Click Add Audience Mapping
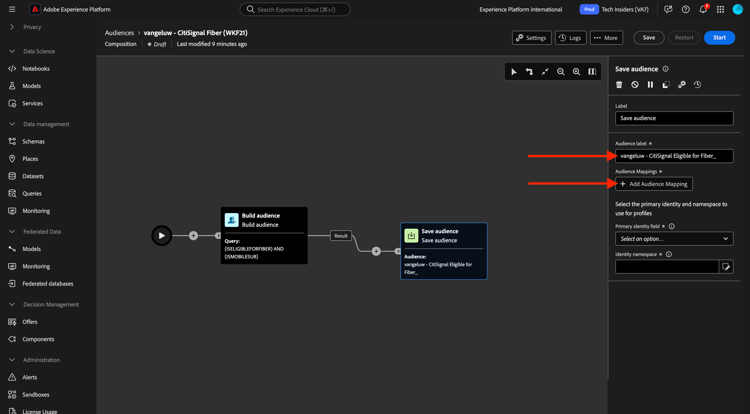 (653, 184)
